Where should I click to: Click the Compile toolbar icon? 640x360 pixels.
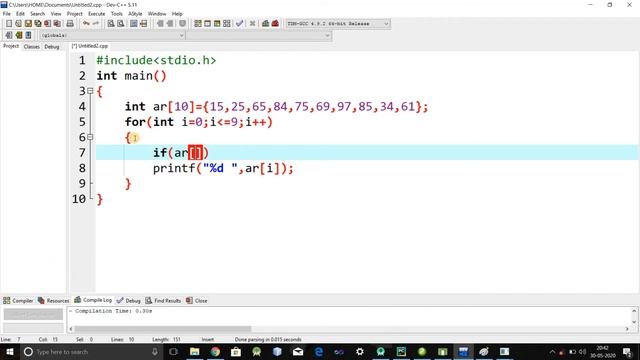coord(198,24)
